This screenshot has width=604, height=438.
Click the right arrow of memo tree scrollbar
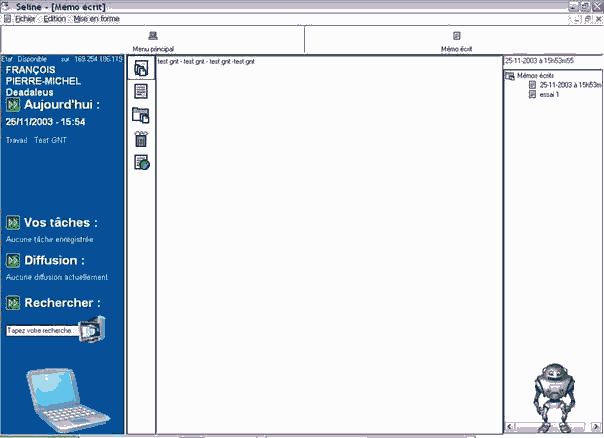pyautogui.click(x=596, y=426)
